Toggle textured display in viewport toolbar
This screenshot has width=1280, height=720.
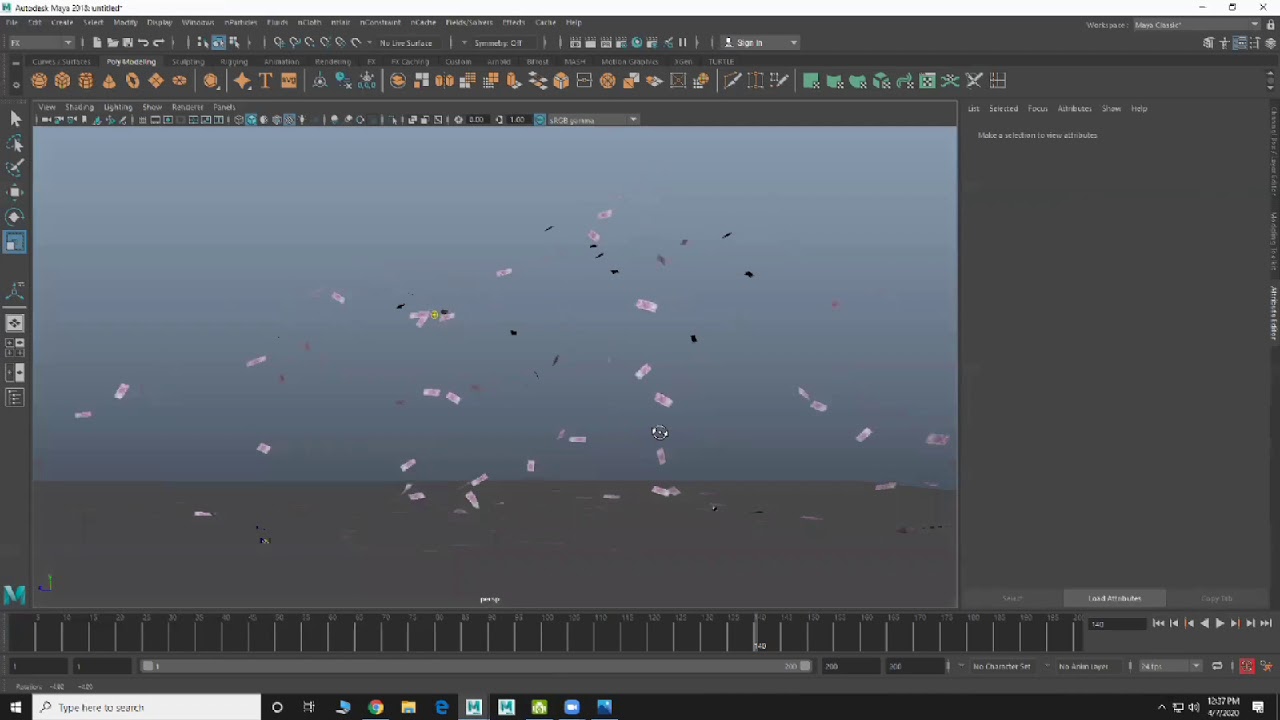point(290,120)
